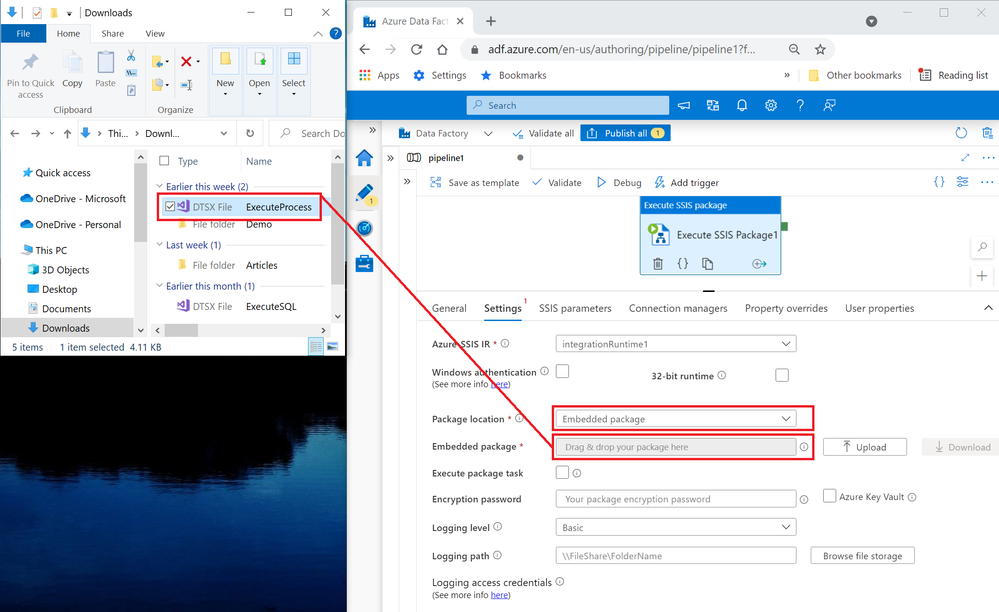Screen dimensions: 999x612
Task: Click Browse file storage button
Action: click(x=862, y=556)
